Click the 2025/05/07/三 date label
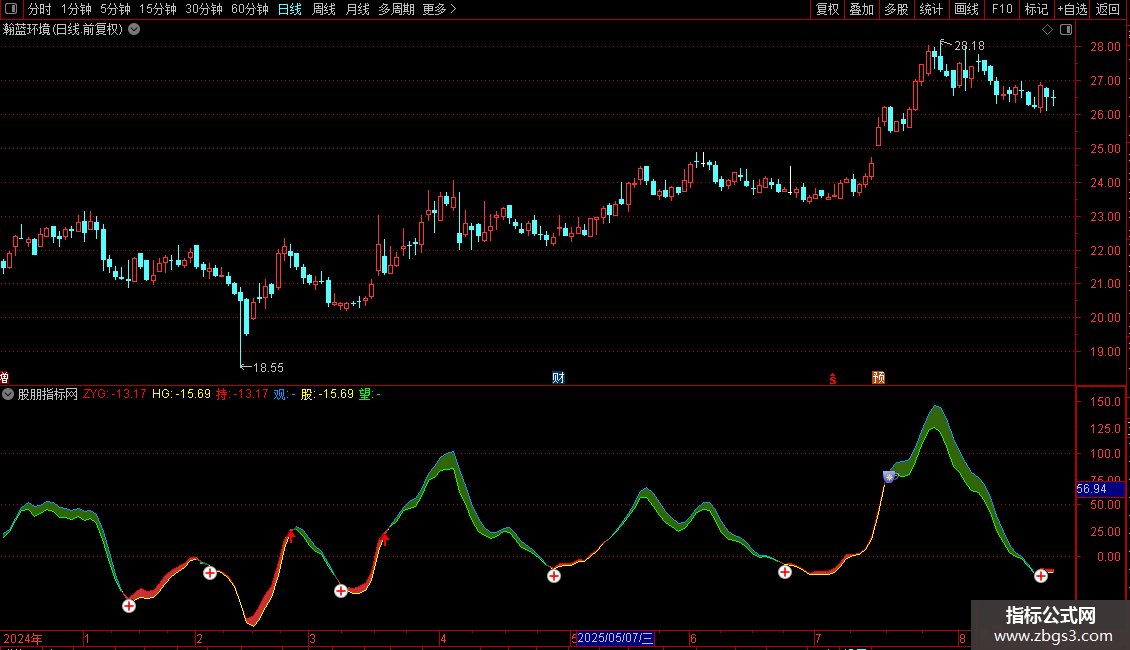The image size is (1130, 650). pos(615,638)
